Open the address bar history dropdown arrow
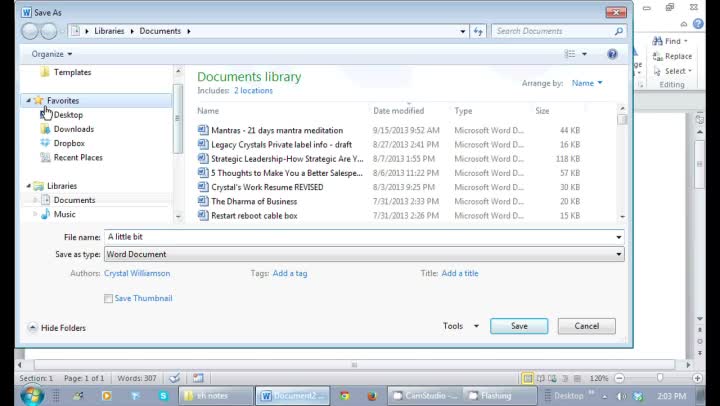 [462, 31]
